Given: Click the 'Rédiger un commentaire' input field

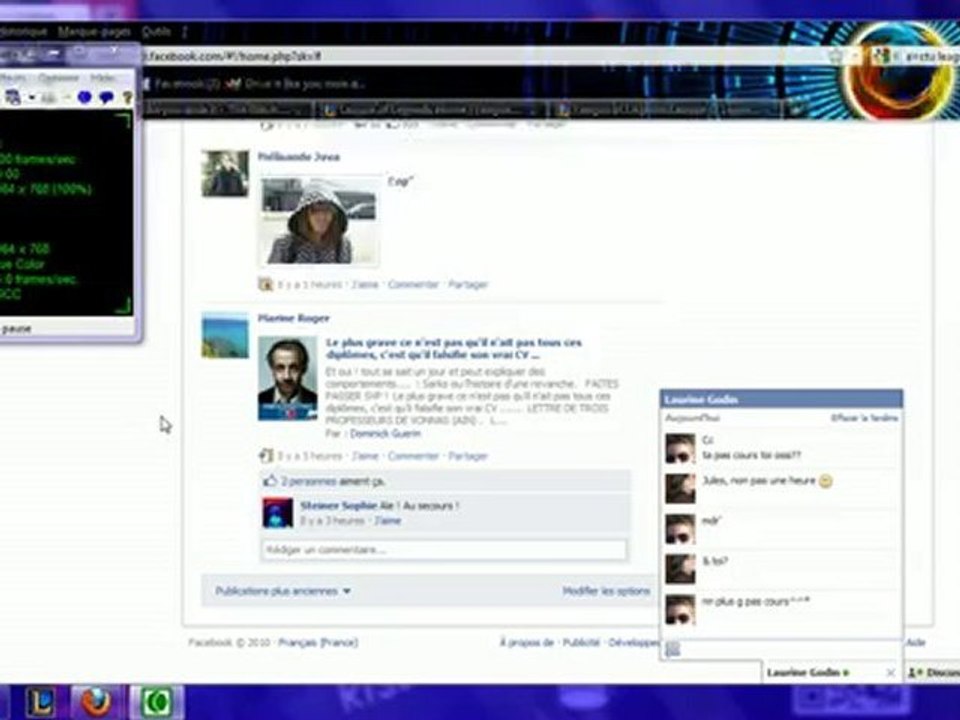Looking at the screenshot, I should (x=444, y=550).
